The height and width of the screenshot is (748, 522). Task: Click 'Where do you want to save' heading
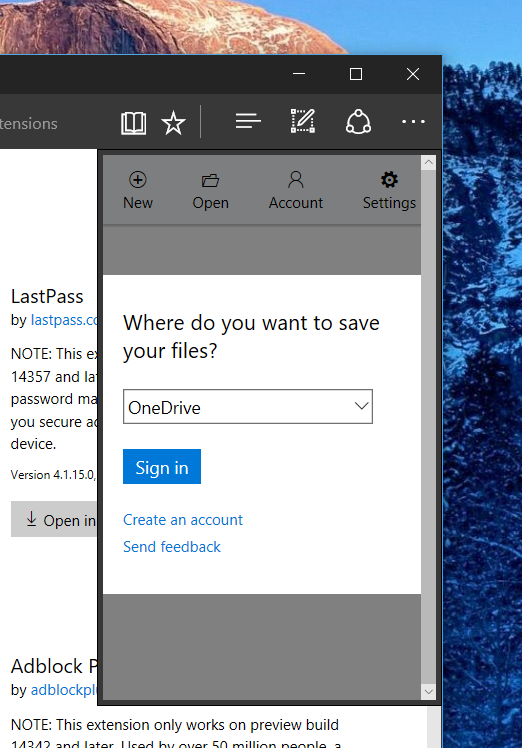point(251,337)
